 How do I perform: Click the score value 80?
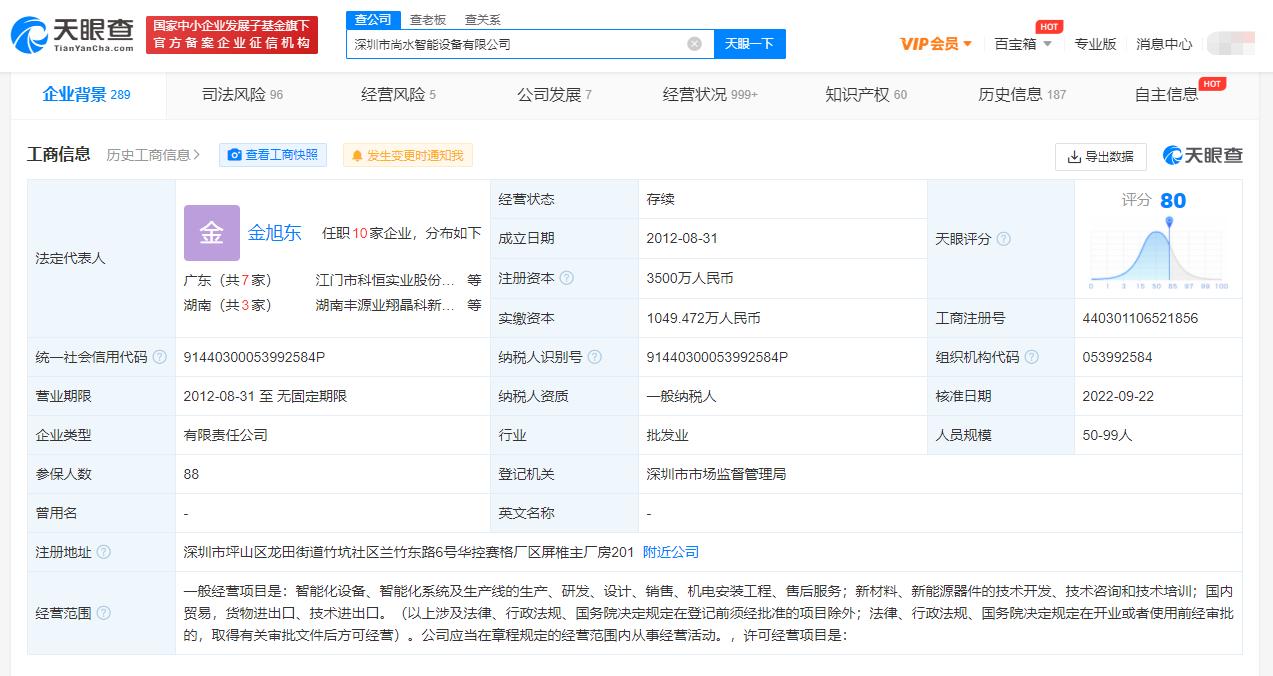[x=1173, y=201]
